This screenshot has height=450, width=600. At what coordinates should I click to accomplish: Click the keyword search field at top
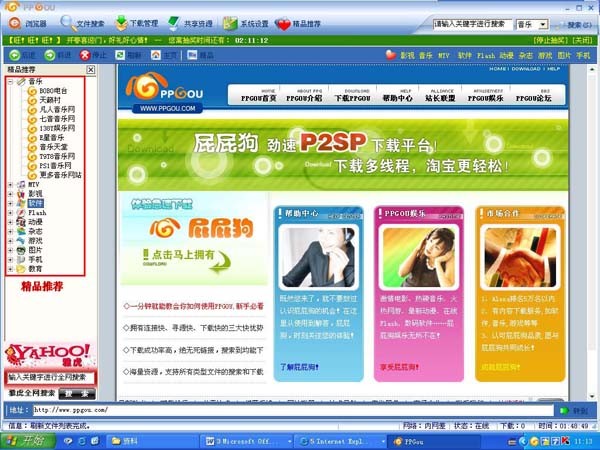point(472,24)
